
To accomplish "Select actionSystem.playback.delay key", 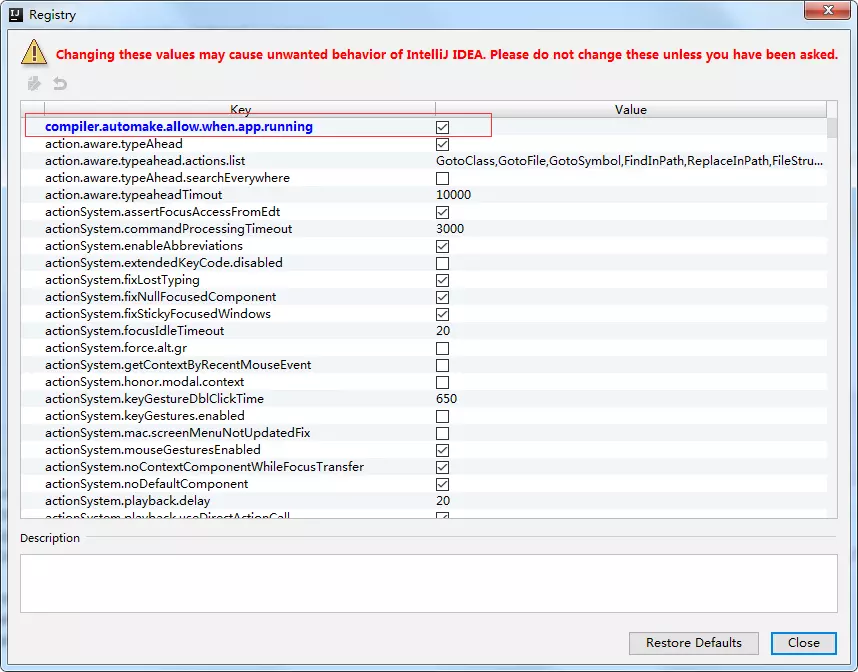I will (x=127, y=501).
